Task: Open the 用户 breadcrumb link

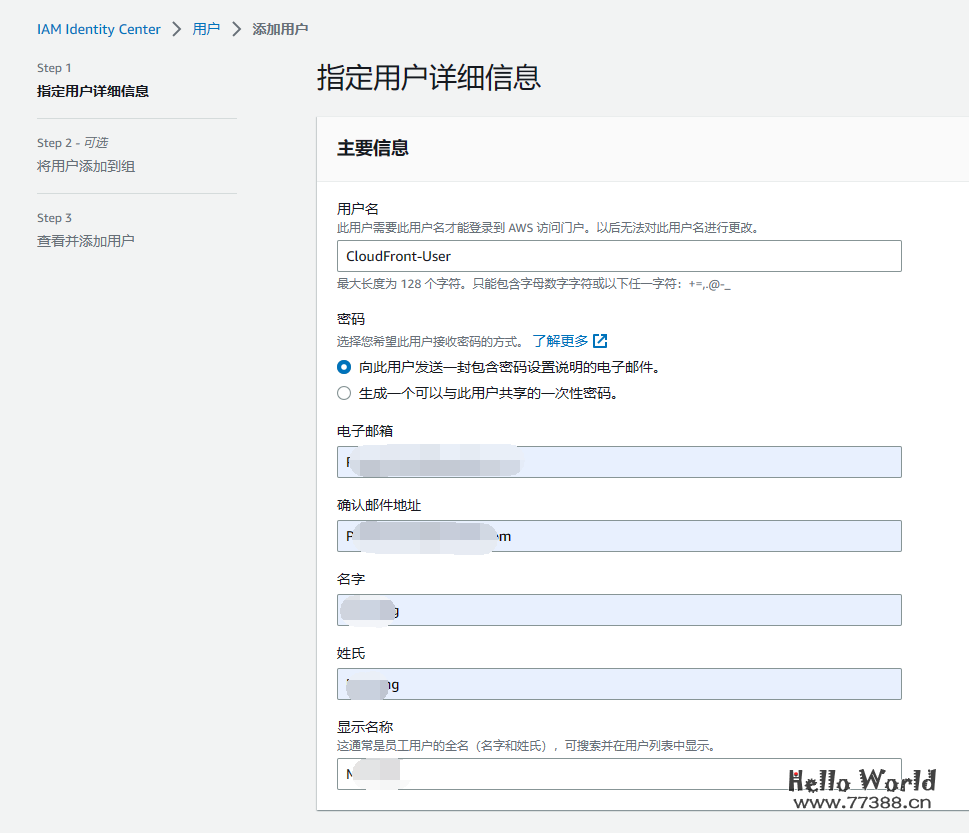Action: [206, 29]
